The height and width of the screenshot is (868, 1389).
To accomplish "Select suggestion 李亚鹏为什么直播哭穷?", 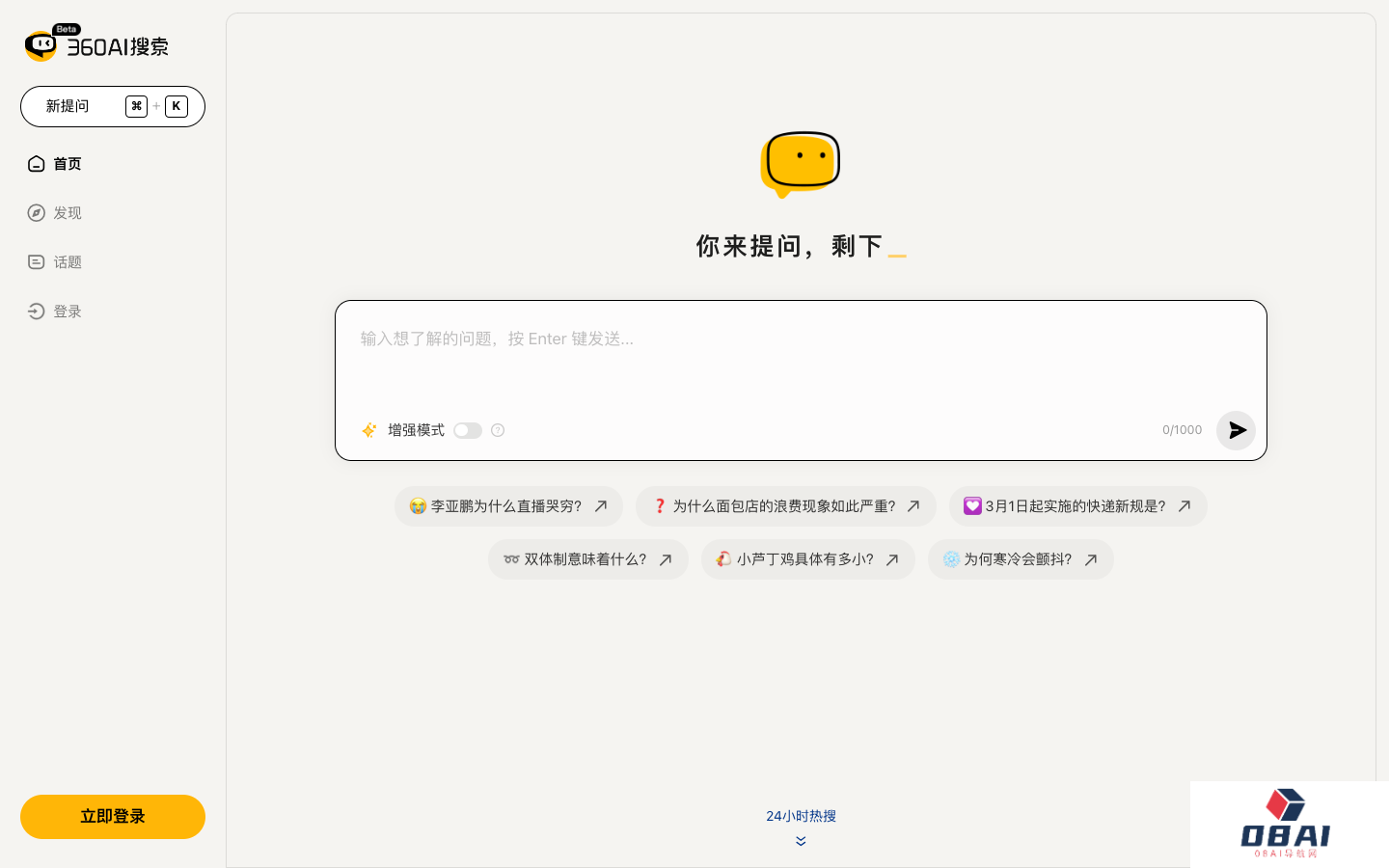I will click(507, 506).
